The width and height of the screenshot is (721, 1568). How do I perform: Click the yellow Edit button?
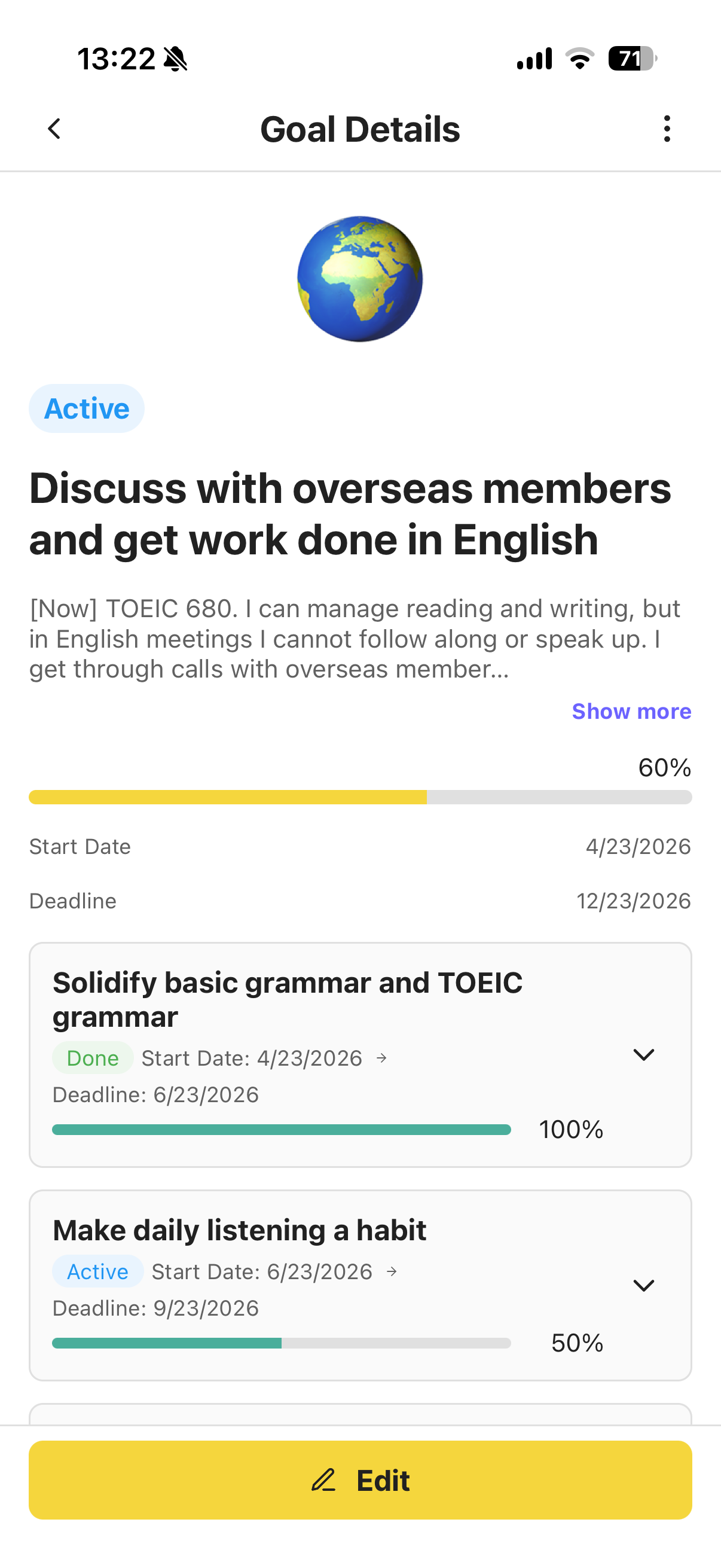tap(360, 1479)
